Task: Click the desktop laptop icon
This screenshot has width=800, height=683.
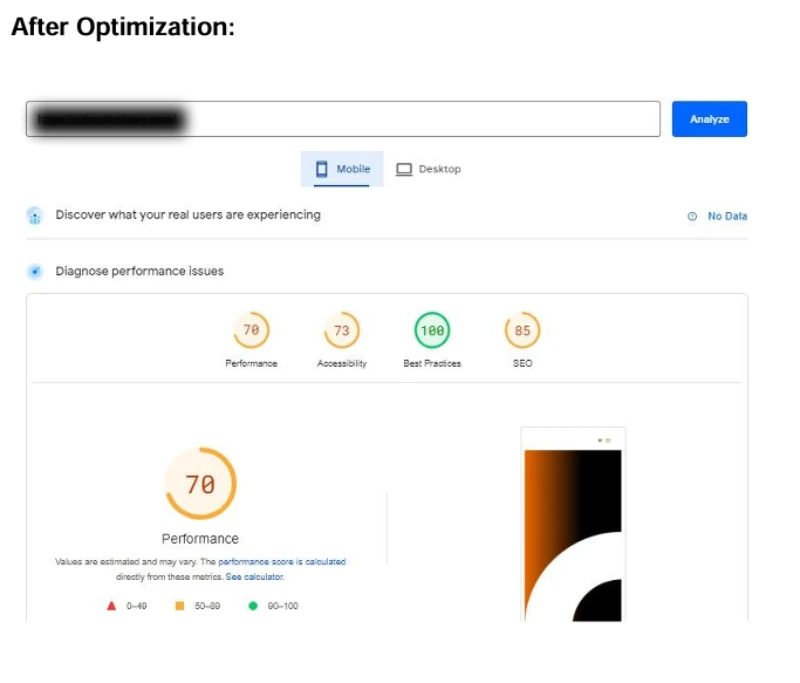Action: (404, 169)
